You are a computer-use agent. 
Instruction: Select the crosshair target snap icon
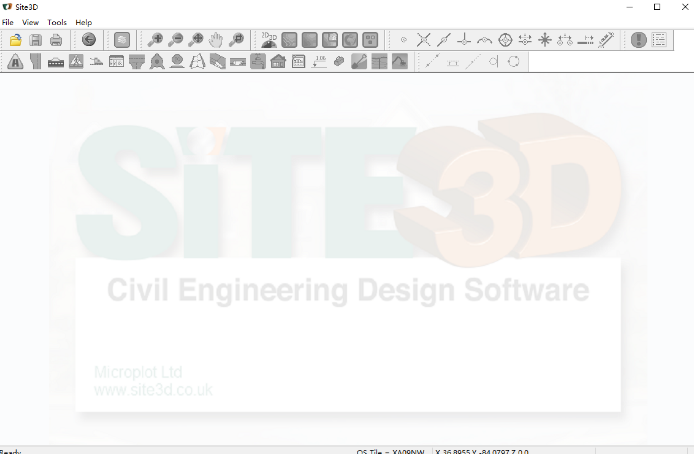coord(505,40)
